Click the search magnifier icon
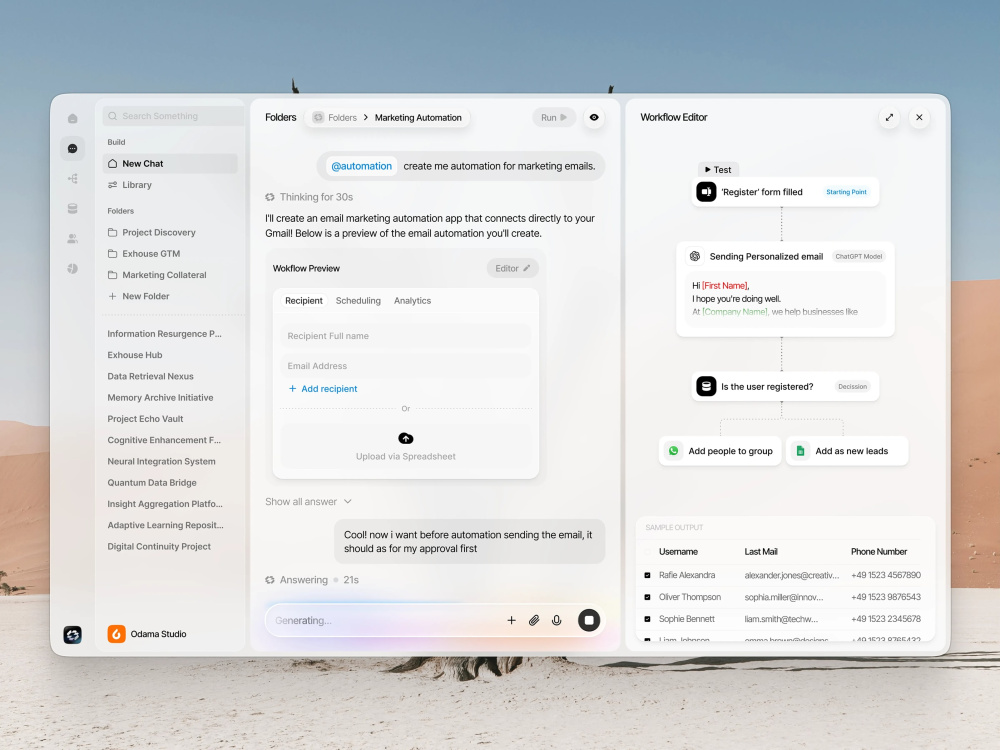The width and height of the screenshot is (1000, 750). tap(113, 116)
